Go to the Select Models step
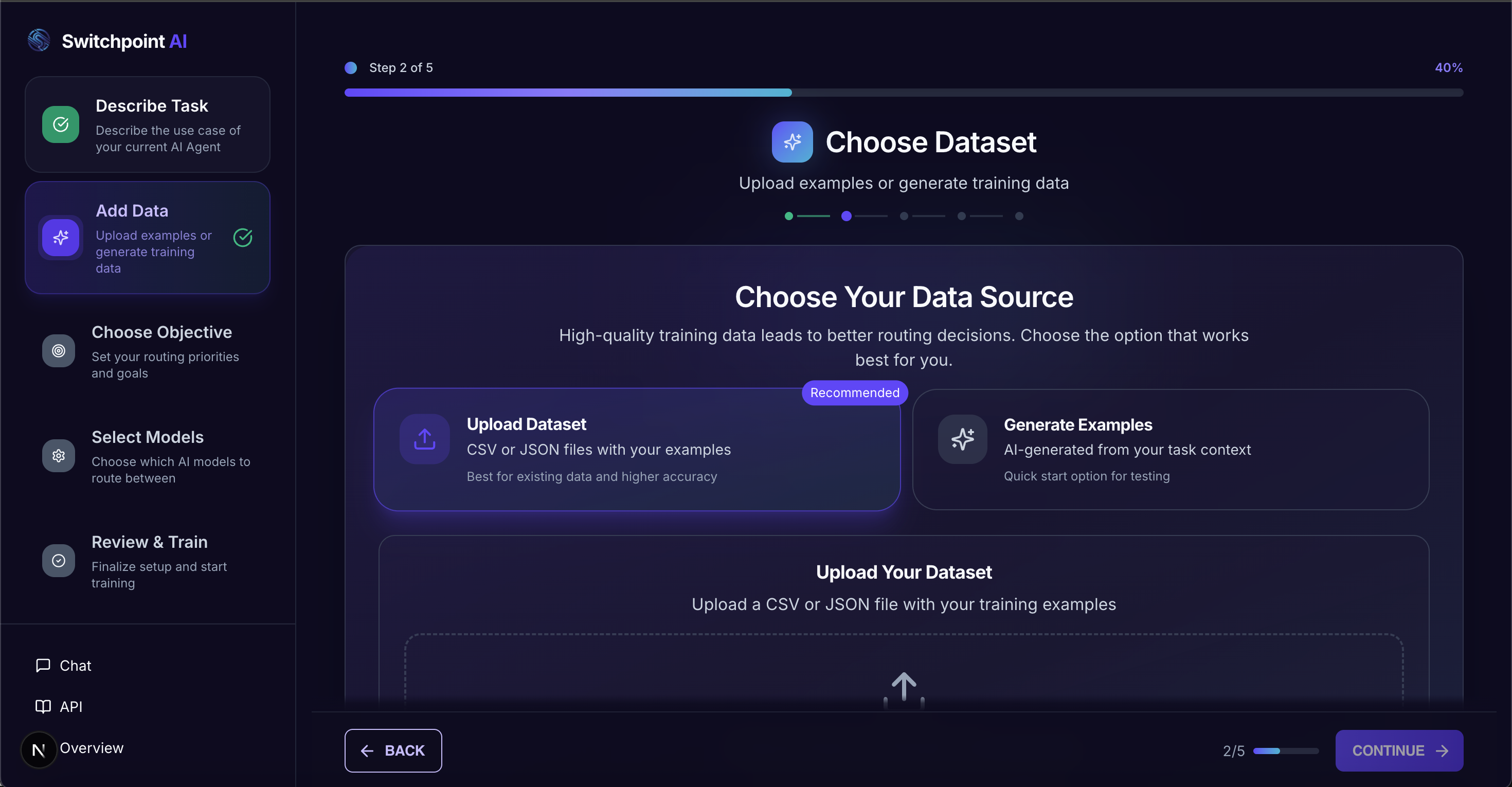Screen dimensions: 1512x787 [147, 456]
